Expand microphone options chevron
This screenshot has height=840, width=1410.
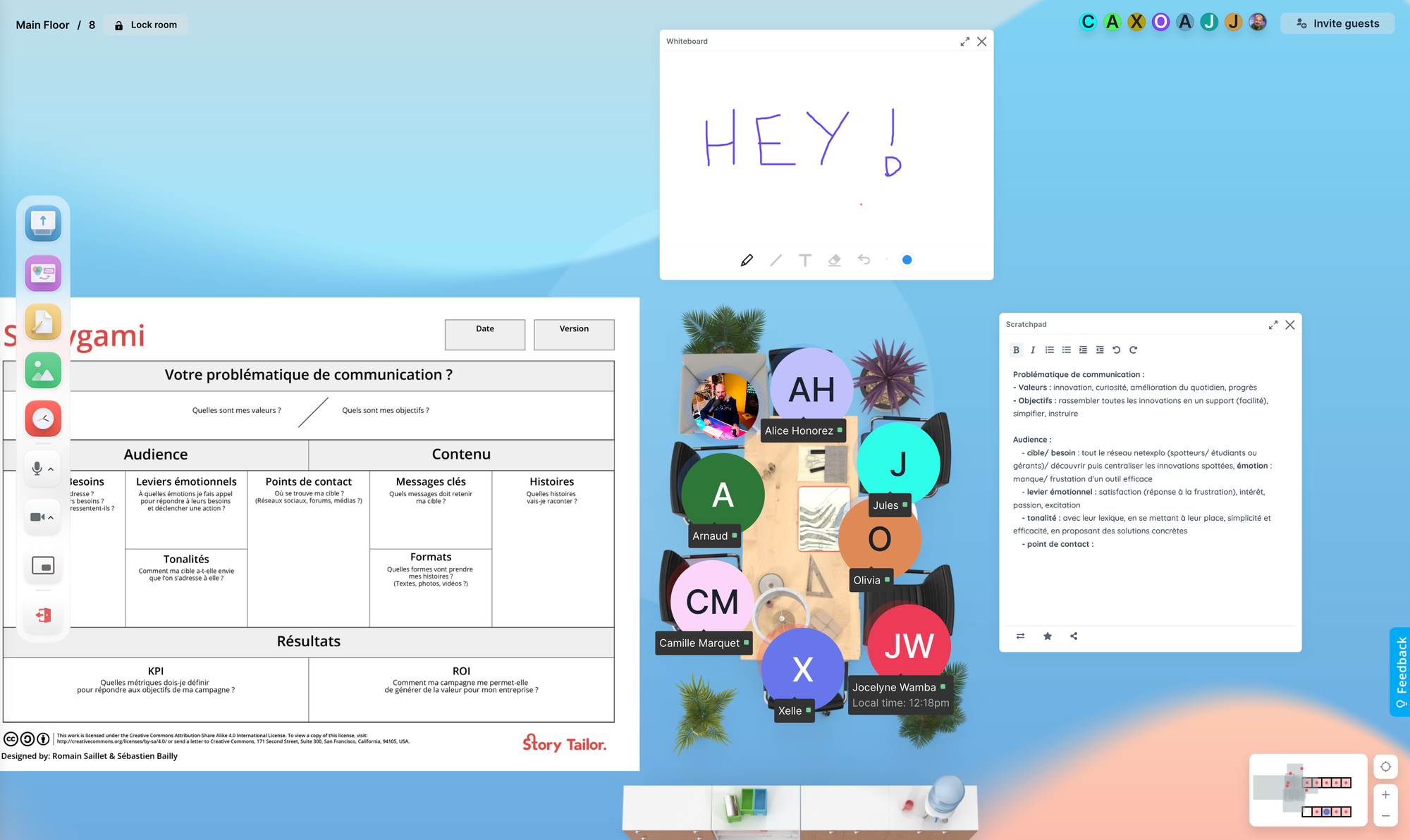[51, 469]
